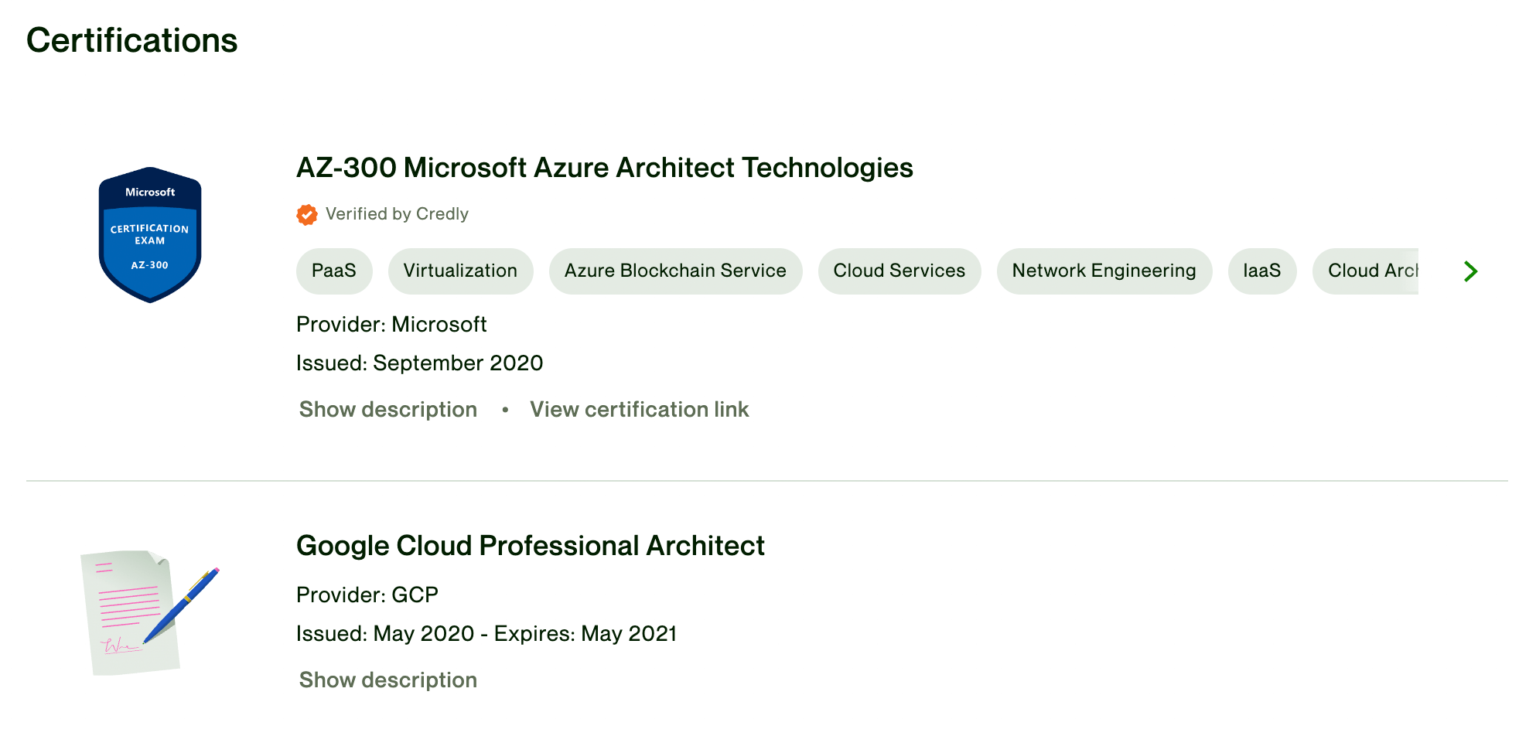Select the IaaS skill tag
The image size is (1536, 736).
click(1261, 271)
